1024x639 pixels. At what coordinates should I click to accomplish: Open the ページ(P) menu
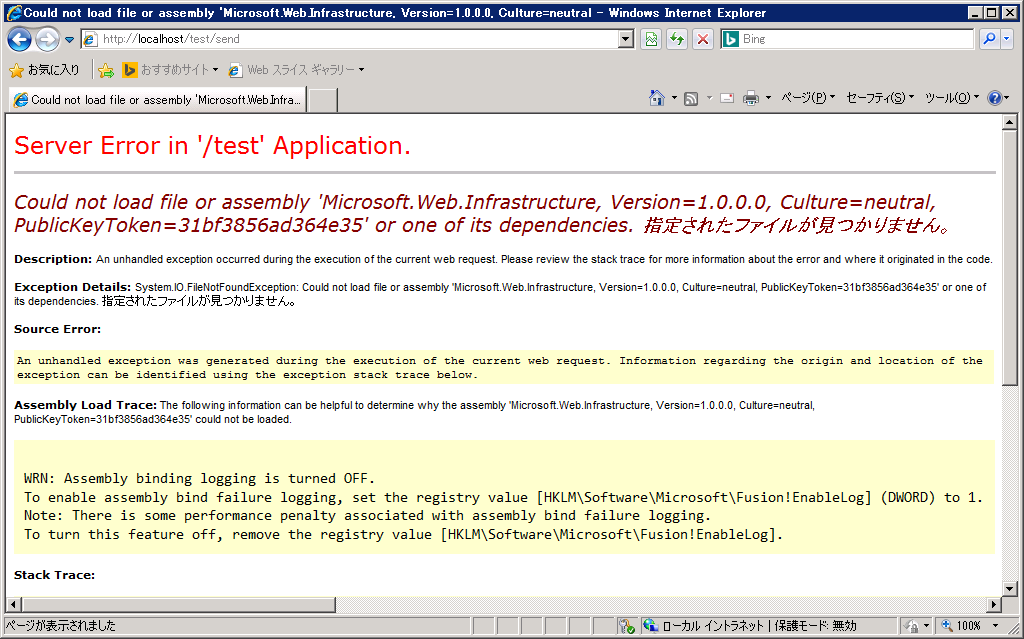point(808,98)
